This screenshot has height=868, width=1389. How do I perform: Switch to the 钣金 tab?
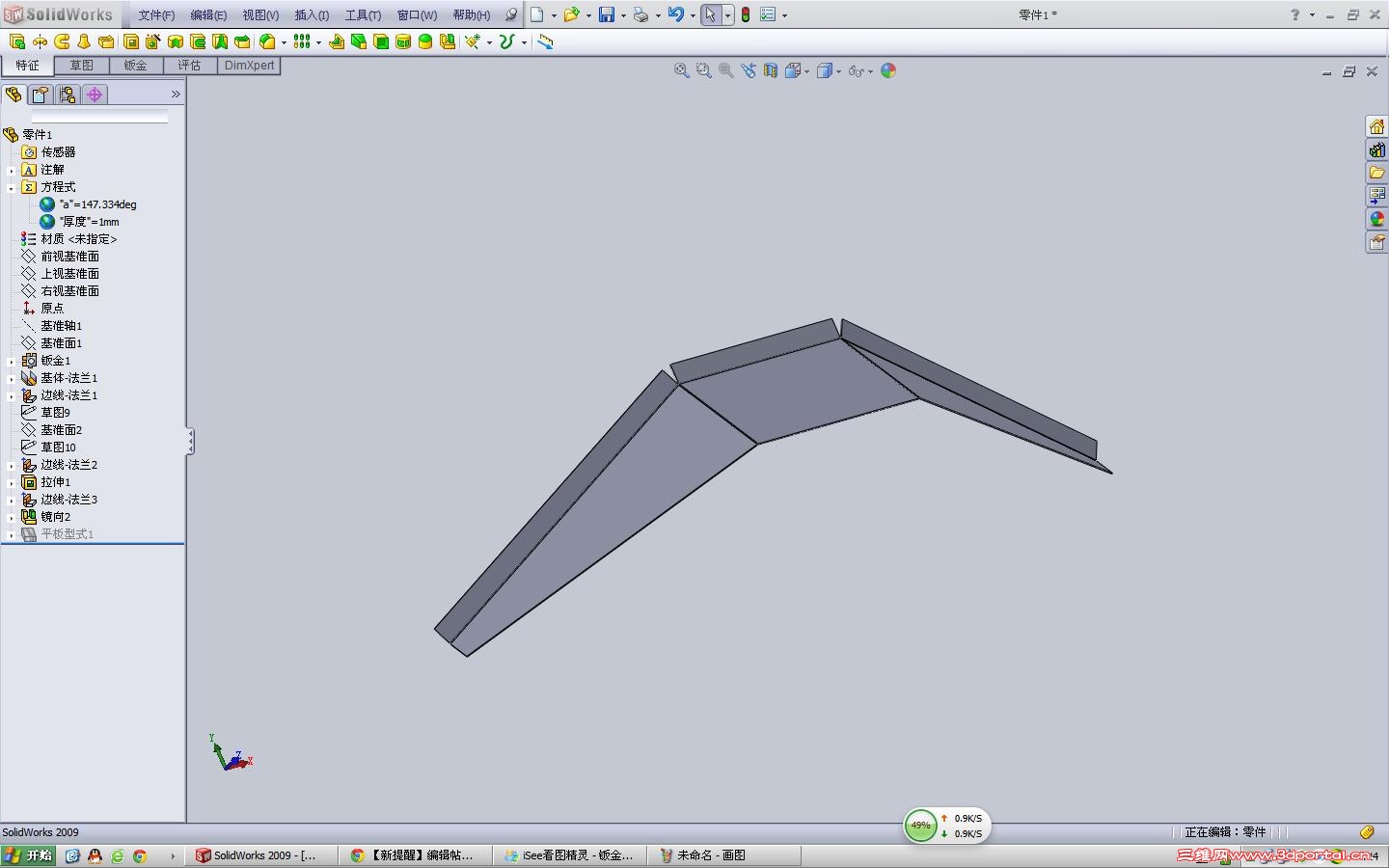click(x=135, y=66)
